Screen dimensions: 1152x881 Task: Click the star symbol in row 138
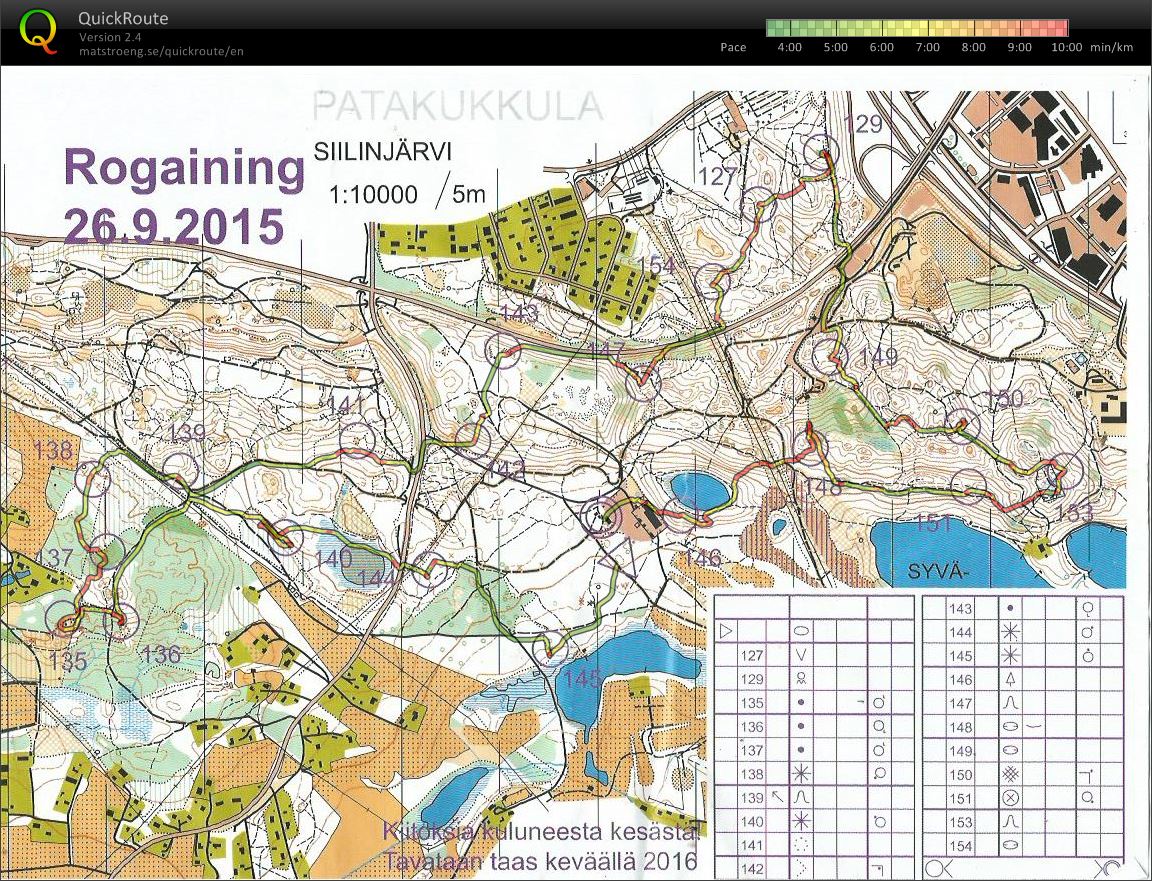point(801,773)
